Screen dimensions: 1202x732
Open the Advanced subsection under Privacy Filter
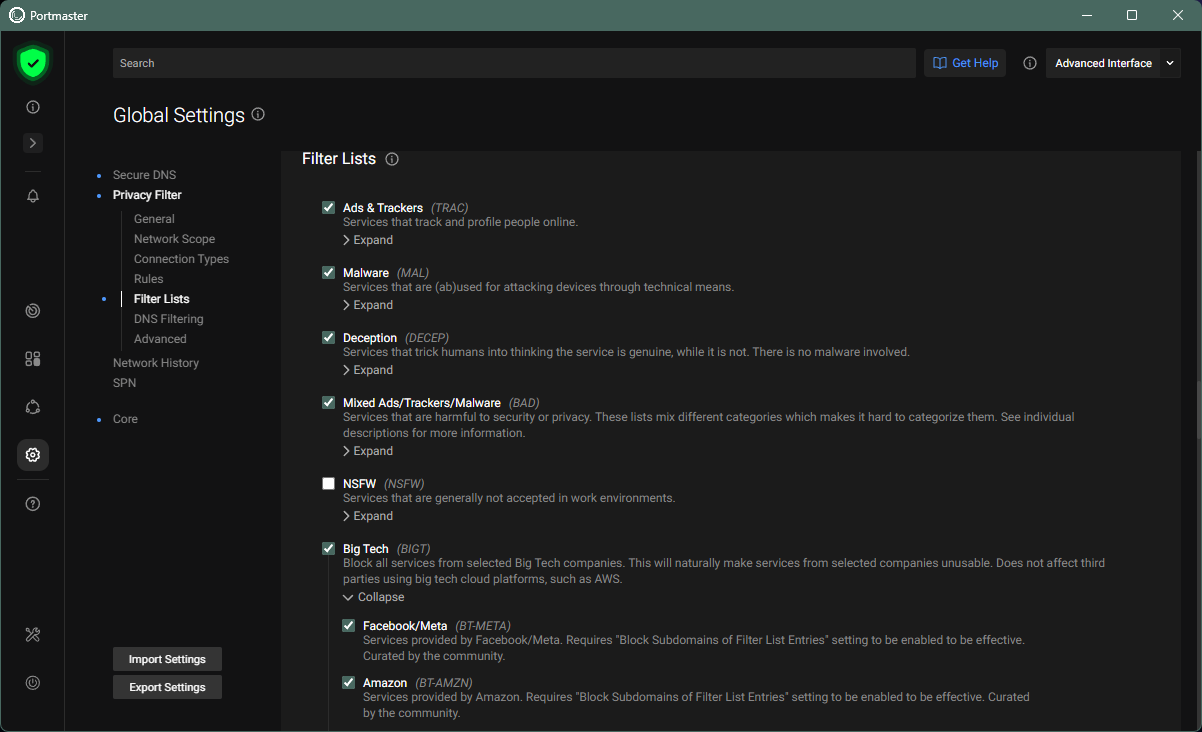160,339
